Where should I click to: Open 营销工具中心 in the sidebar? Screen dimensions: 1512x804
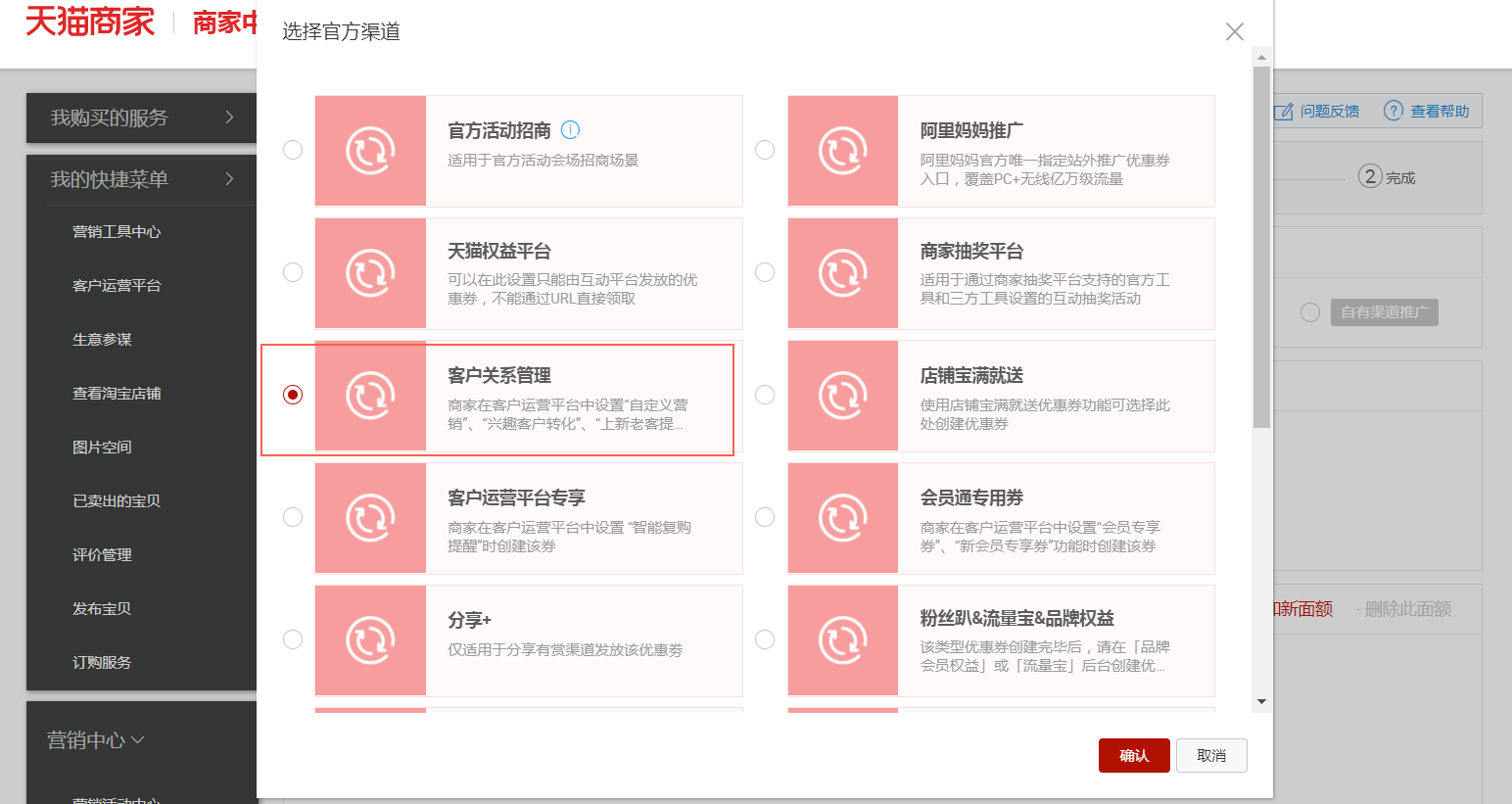click(x=117, y=232)
